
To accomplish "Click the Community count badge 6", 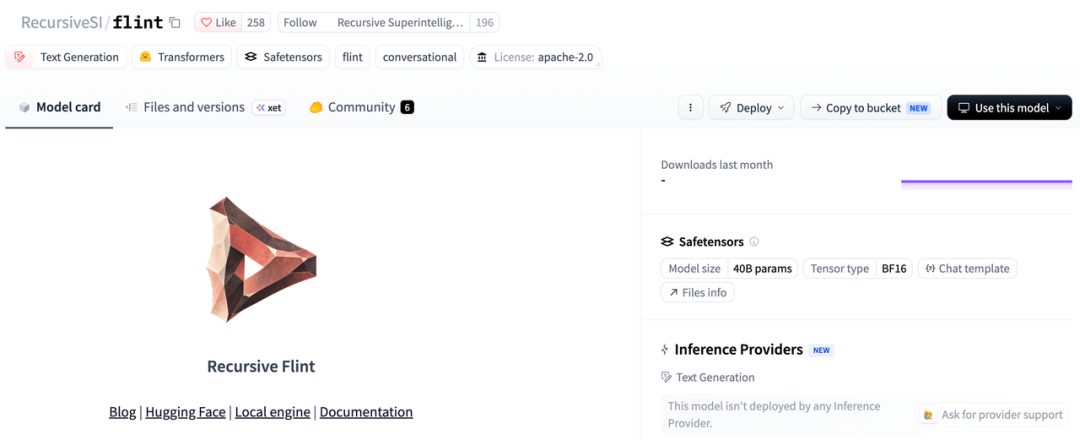I will tap(407, 107).
